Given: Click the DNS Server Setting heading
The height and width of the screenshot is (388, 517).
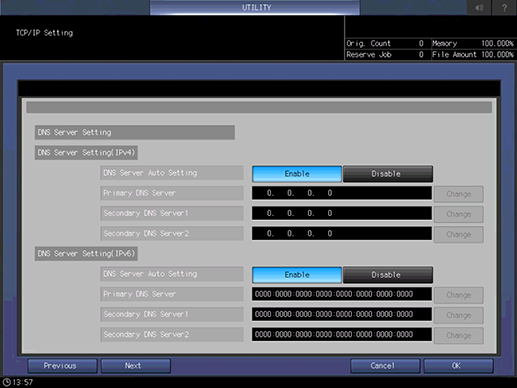Looking at the screenshot, I should [x=135, y=132].
